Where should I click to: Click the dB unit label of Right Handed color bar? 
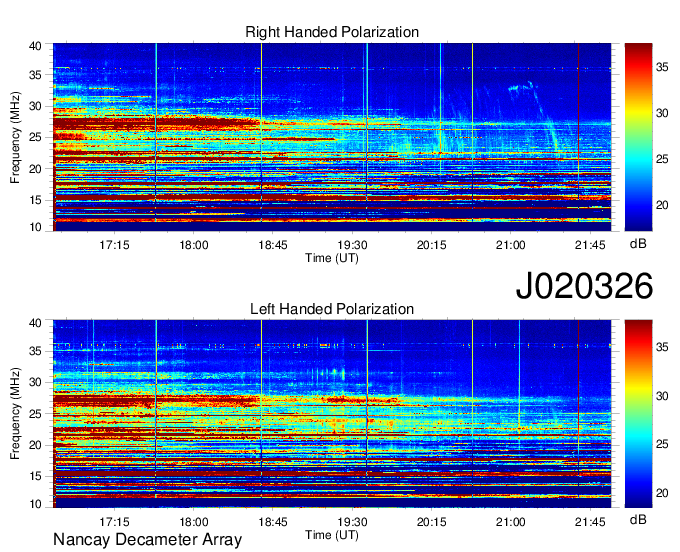click(x=638, y=244)
